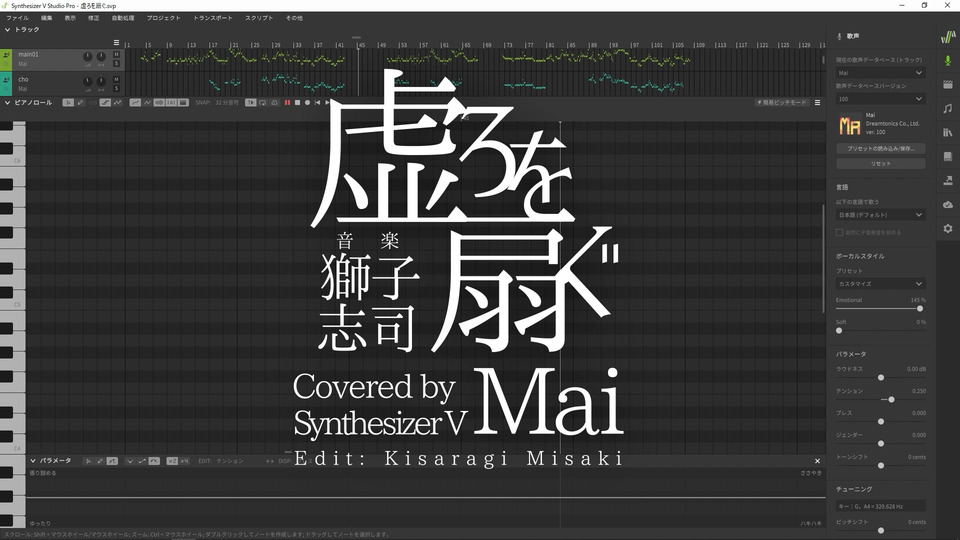This screenshot has height=540, width=960.
Task: Adjust the main01 track volume knob
Action: coord(88,56)
